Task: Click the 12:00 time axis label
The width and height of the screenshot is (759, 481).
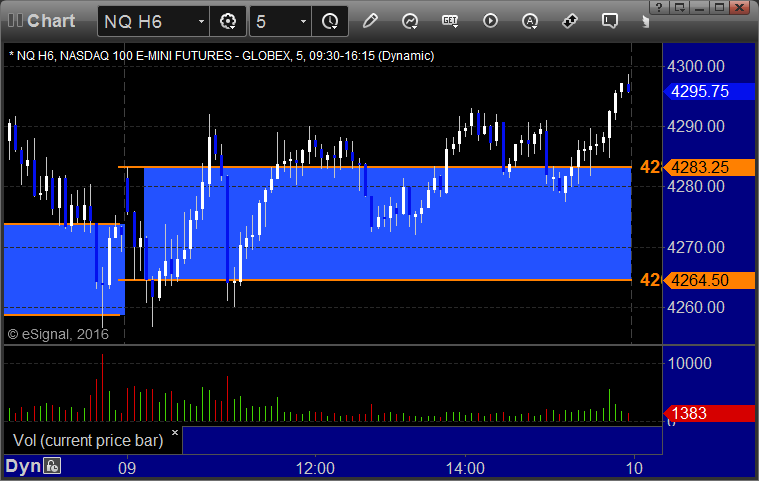Action: [315, 468]
